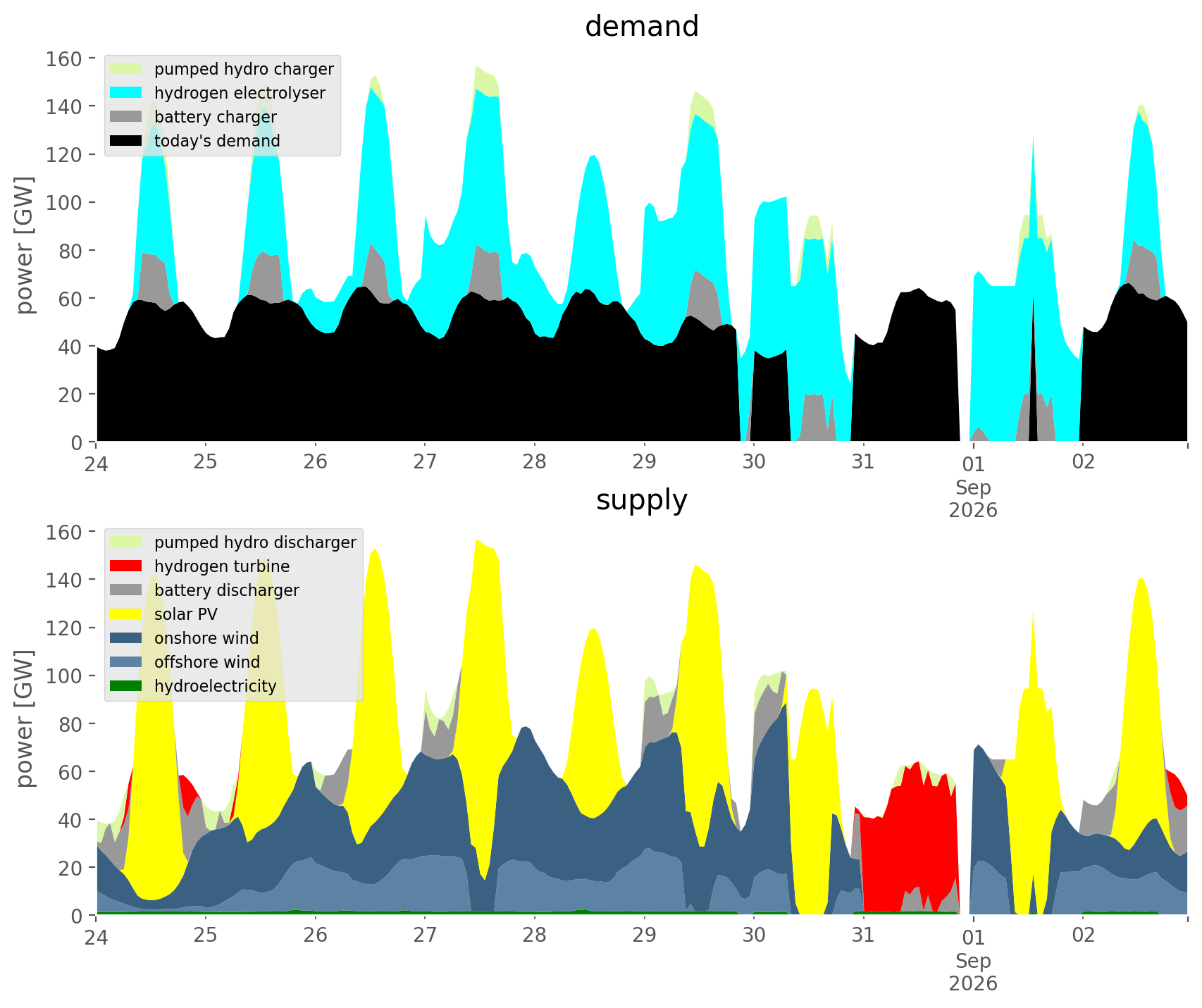The width and height of the screenshot is (1202, 1008).
Task: Click the offshore wind legend swatch
Action: pos(126,662)
